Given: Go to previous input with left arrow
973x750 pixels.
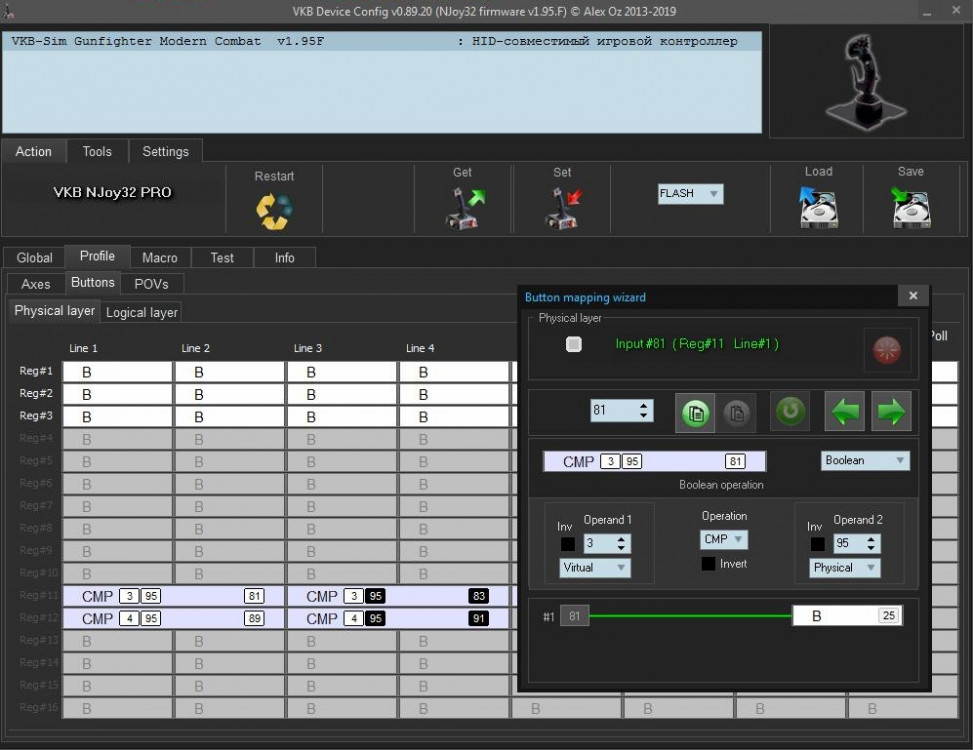Looking at the screenshot, I should [844, 412].
